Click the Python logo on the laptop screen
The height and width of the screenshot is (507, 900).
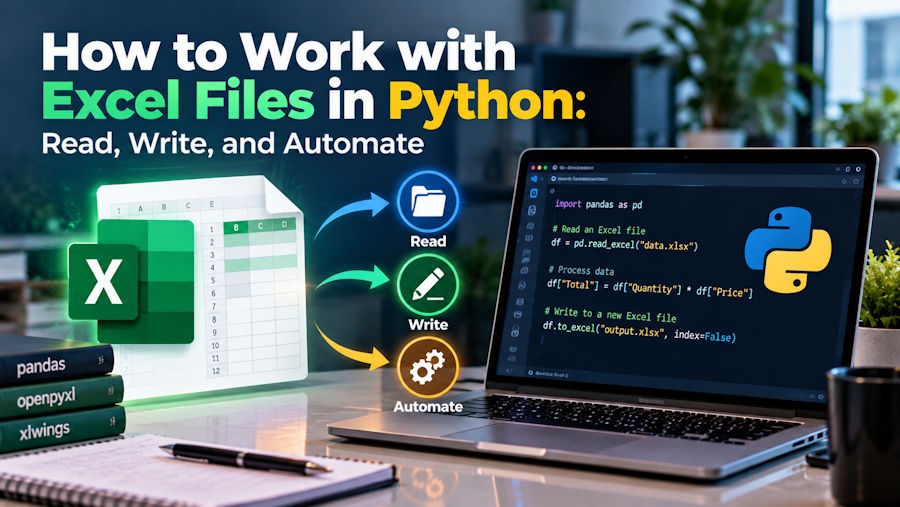pos(788,250)
